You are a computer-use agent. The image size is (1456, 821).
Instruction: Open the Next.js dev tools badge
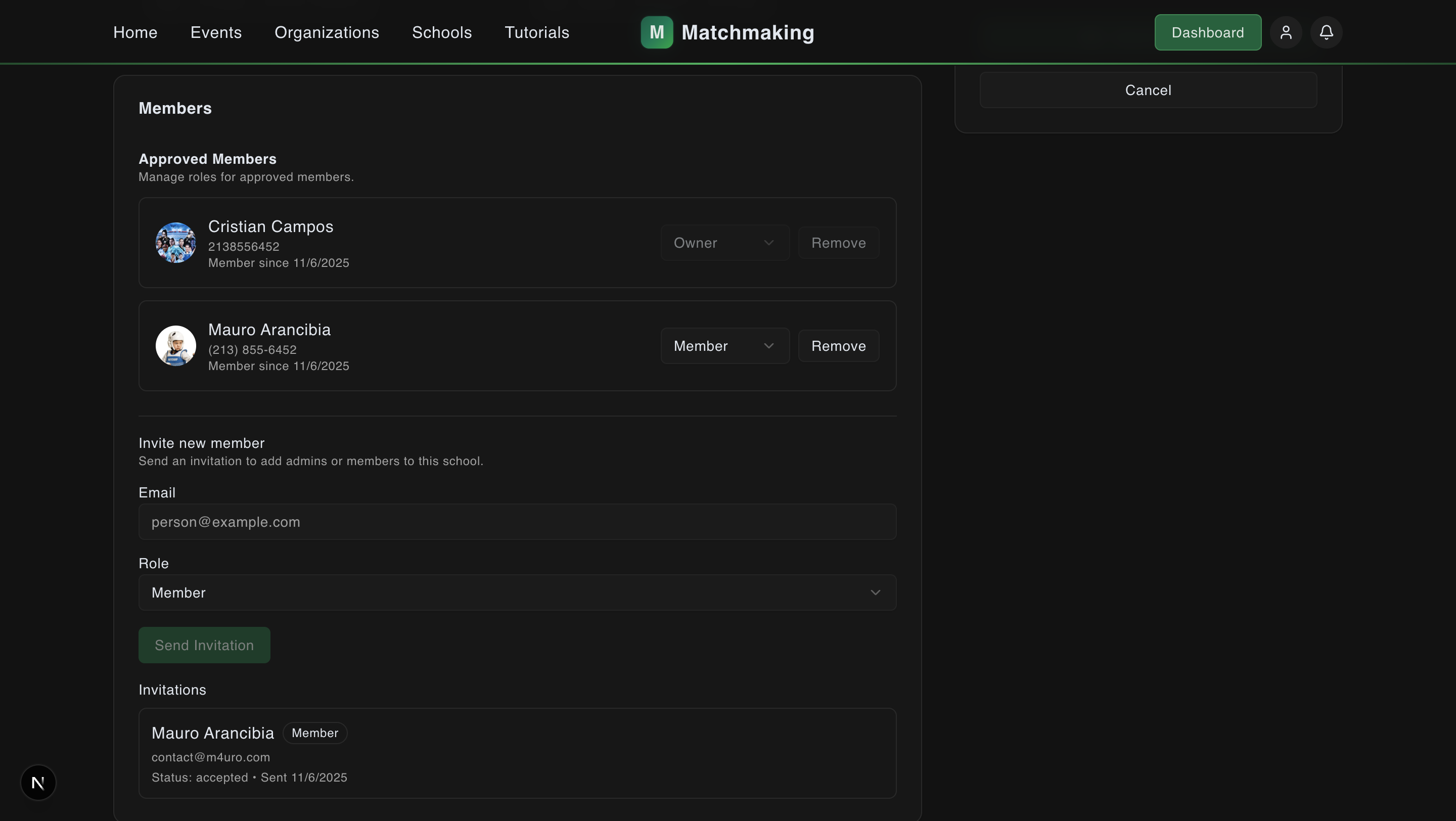tap(38, 783)
